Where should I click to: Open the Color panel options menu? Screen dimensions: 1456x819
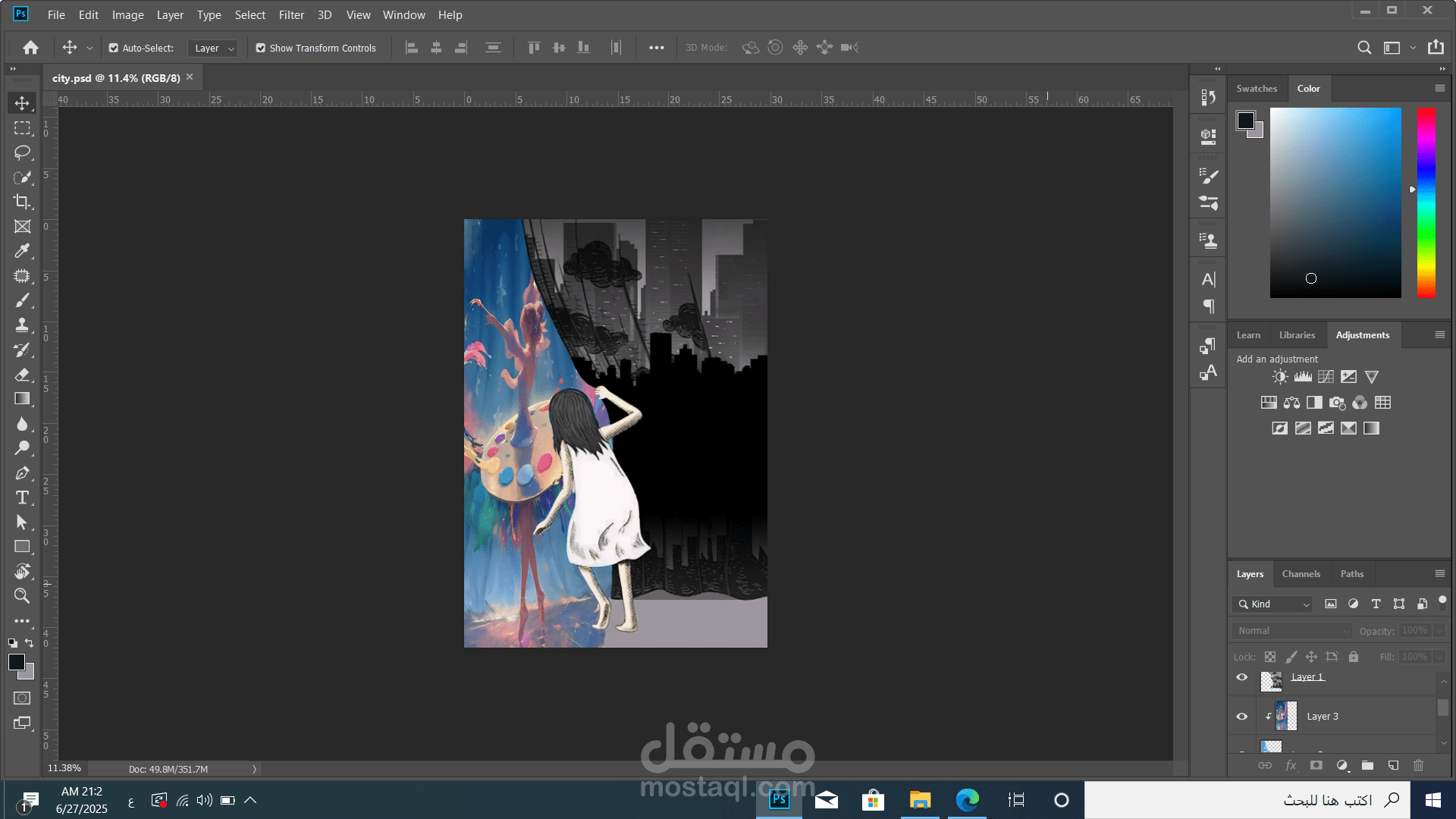tap(1439, 89)
